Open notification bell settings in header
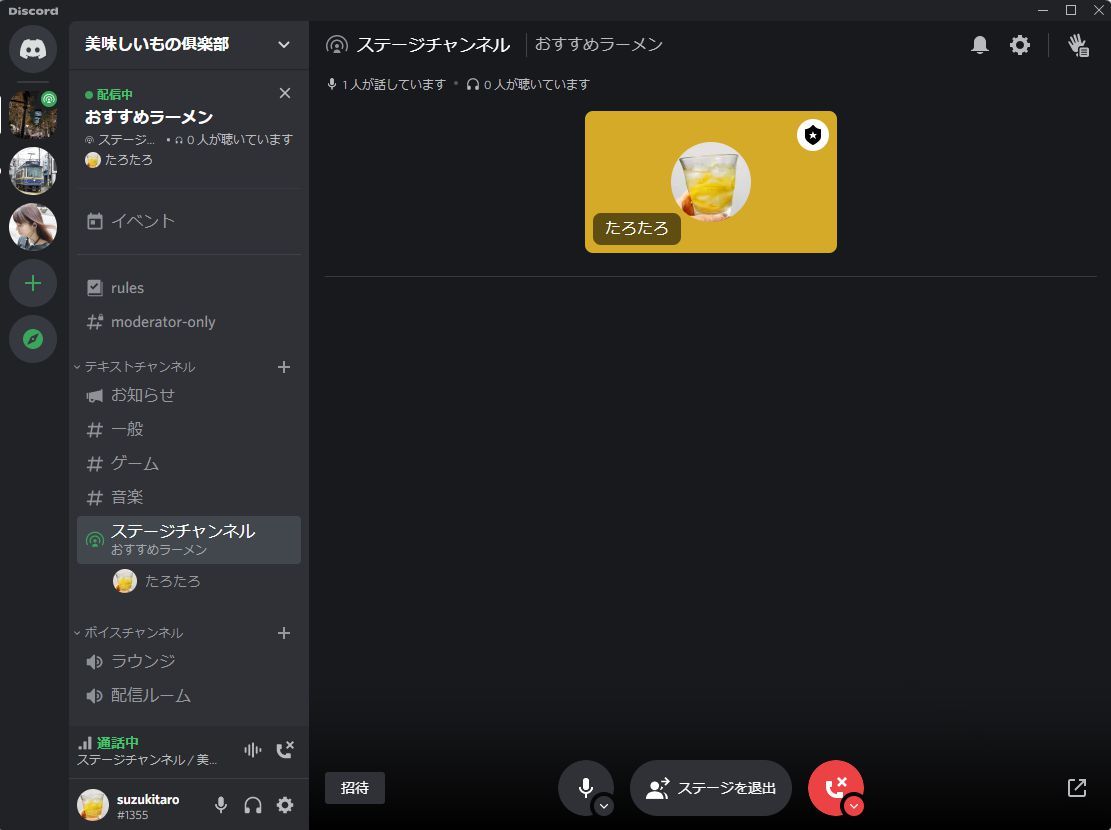Screen dimensions: 1111x830 (979, 45)
